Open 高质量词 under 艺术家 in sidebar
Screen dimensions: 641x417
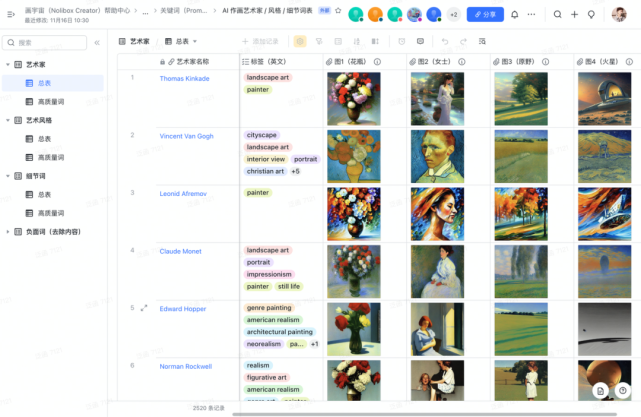coord(53,102)
